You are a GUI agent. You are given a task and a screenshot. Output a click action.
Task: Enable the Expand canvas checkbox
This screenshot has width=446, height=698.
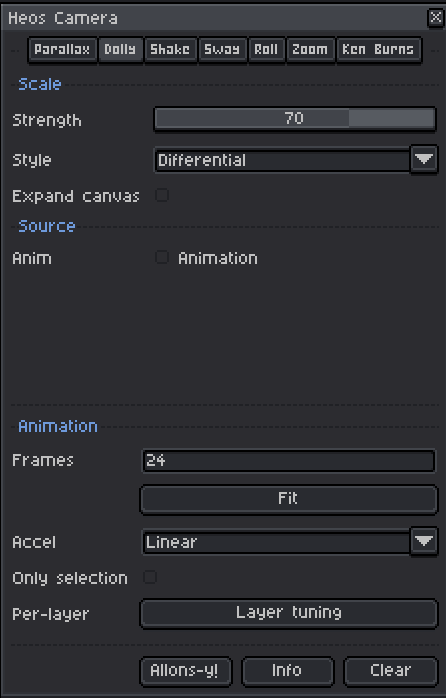162,195
